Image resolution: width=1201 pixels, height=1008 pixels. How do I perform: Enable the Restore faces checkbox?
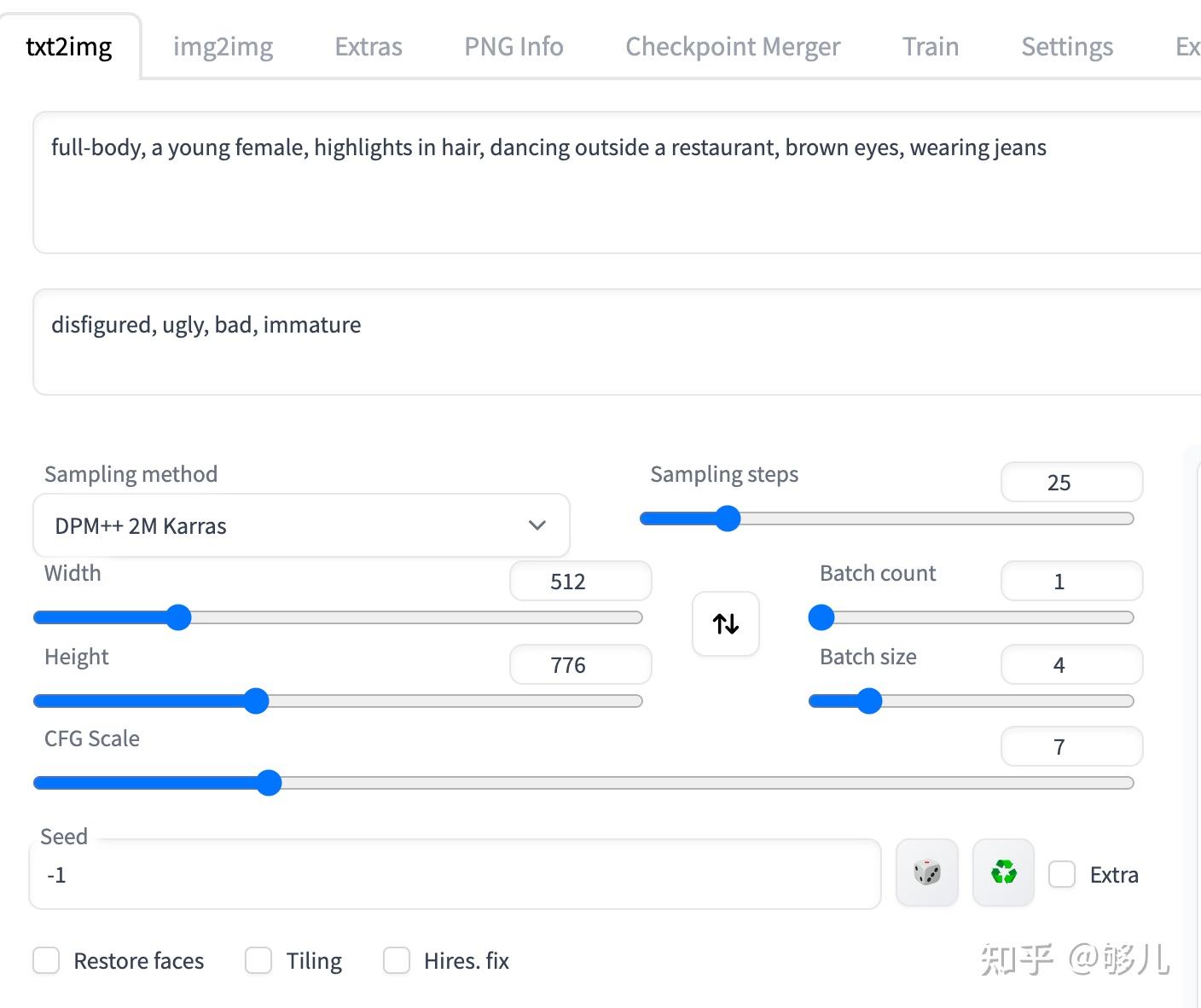click(x=46, y=961)
